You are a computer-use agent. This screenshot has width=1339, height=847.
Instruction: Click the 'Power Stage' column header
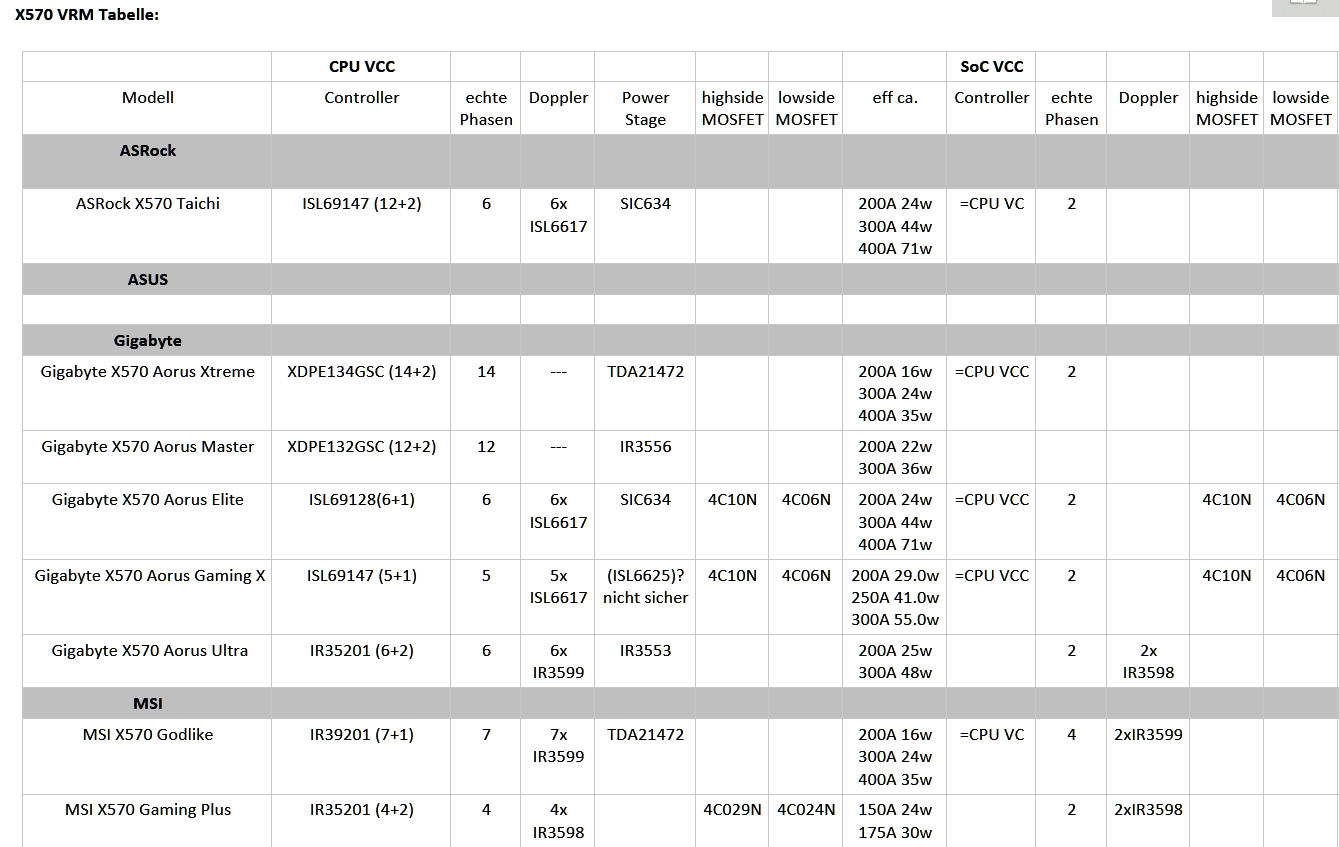645,109
